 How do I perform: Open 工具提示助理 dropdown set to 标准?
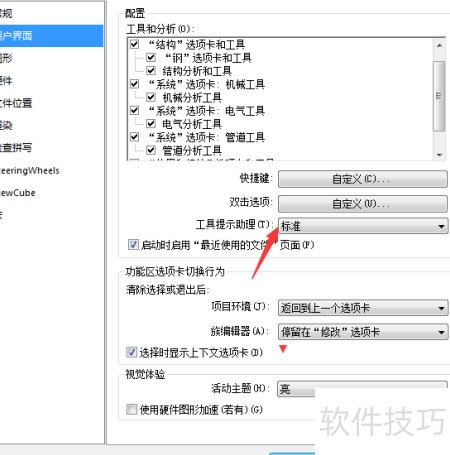pos(363,226)
